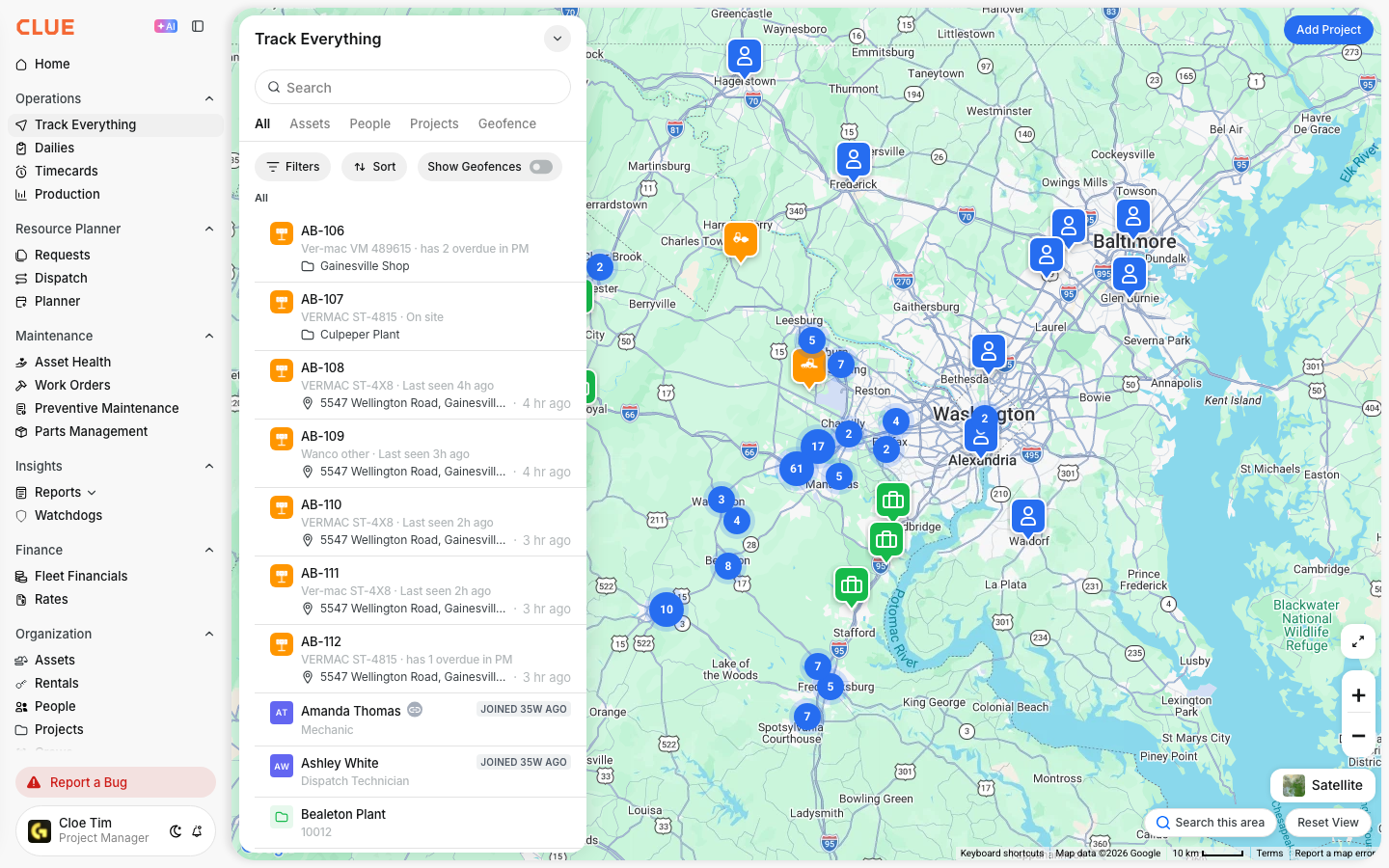The image size is (1389, 868).
Task: Click the fullscreen map icon
Action: [x=1358, y=641]
